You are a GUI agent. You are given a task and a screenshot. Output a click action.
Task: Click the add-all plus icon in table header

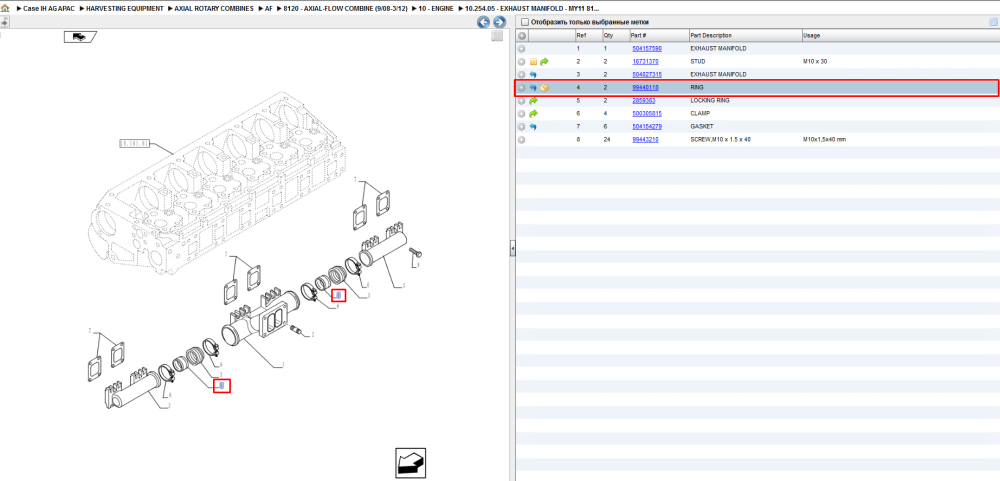[522, 36]
